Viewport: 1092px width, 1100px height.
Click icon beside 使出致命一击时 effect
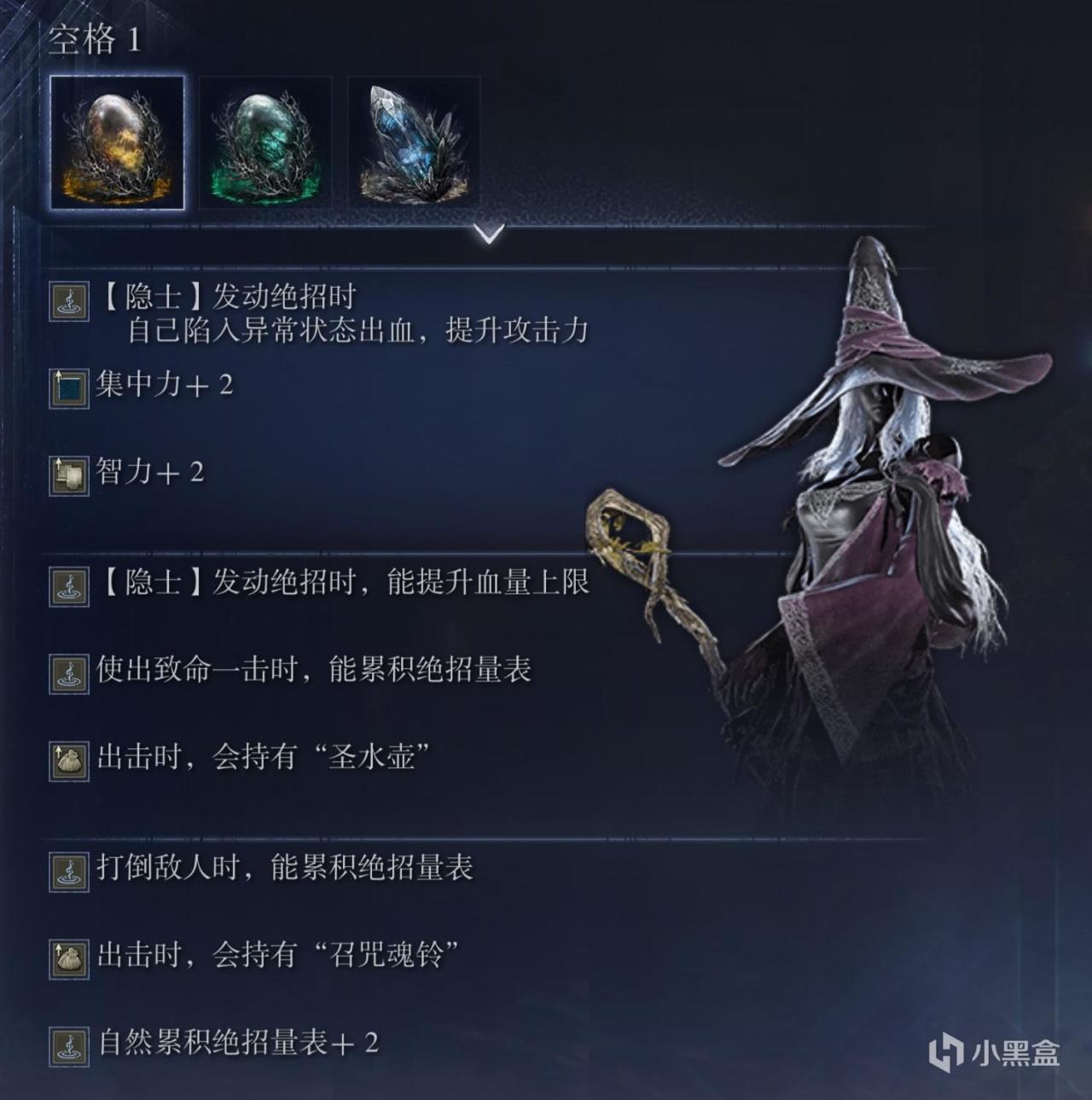69,673
